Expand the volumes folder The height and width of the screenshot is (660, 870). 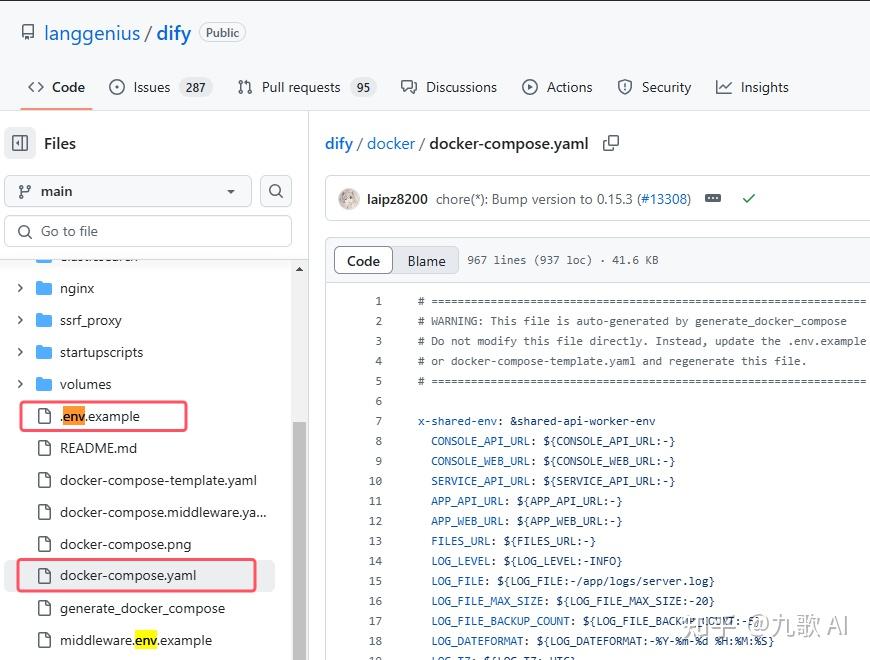(20, 384)
